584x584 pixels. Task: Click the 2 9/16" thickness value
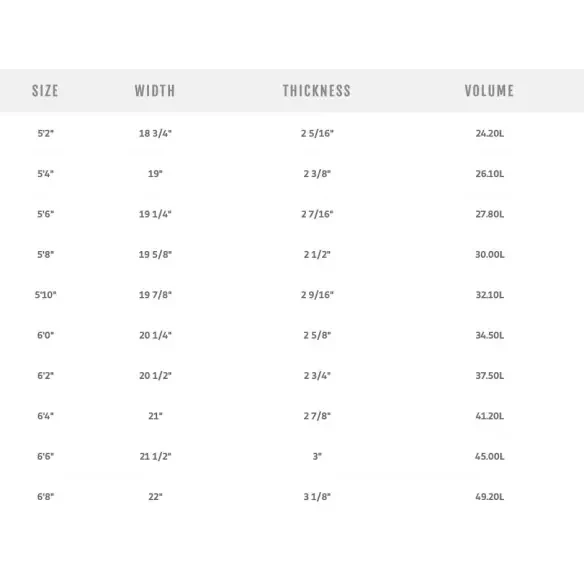317,295
